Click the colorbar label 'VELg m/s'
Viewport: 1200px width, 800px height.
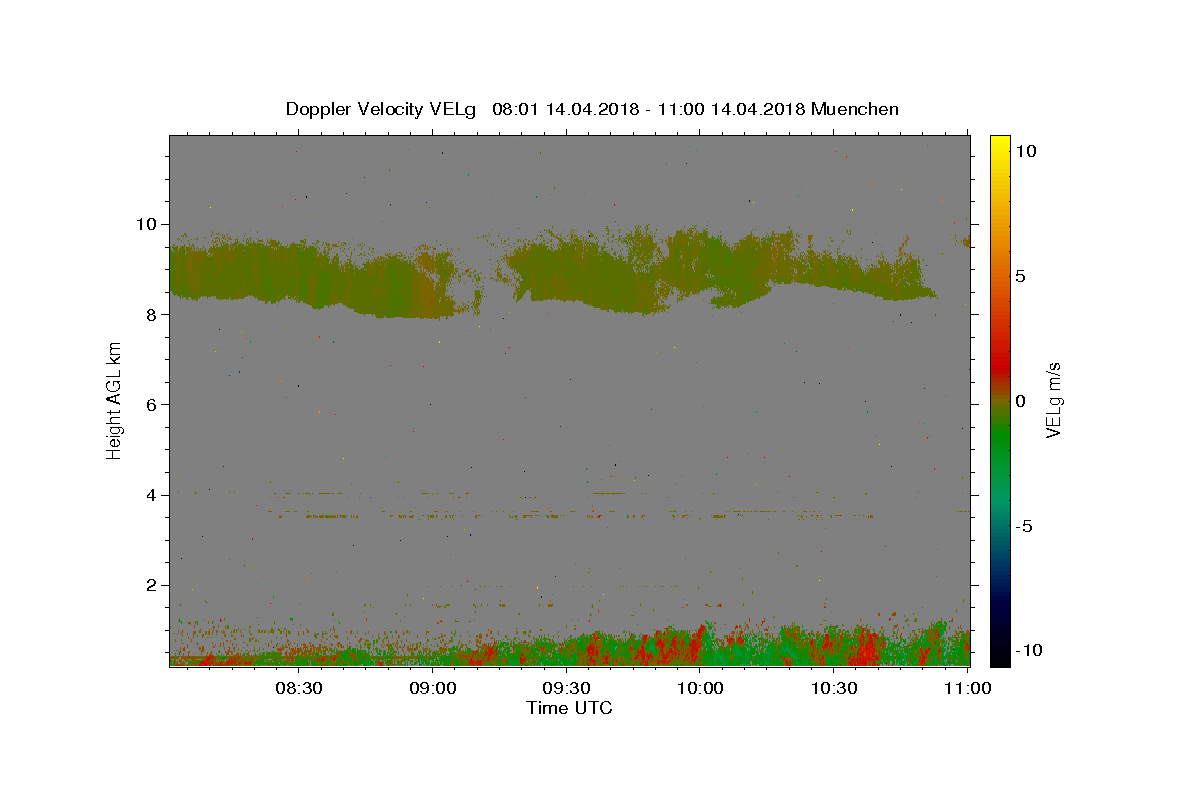pos(1054,401)
